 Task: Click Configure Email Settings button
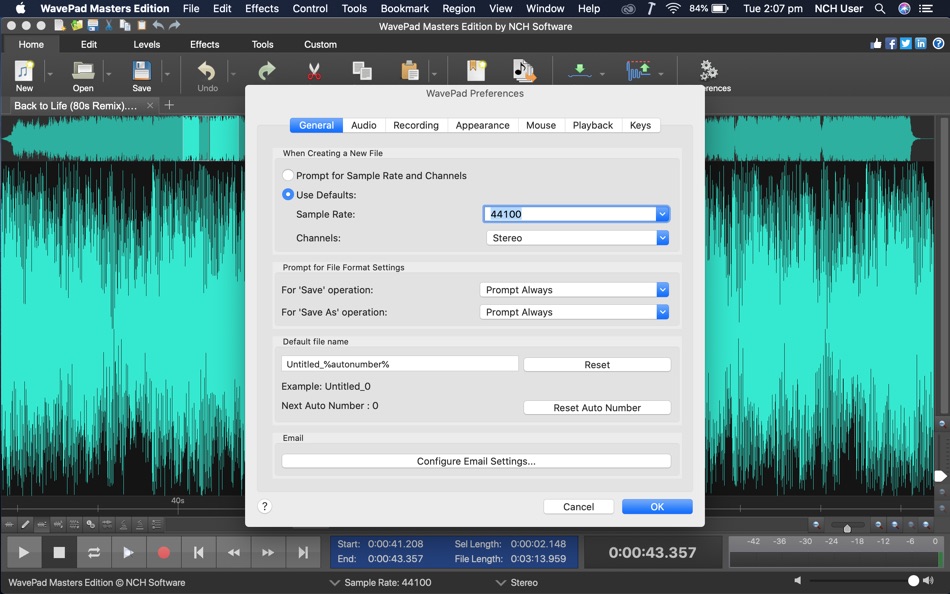[x=476, y=461]
